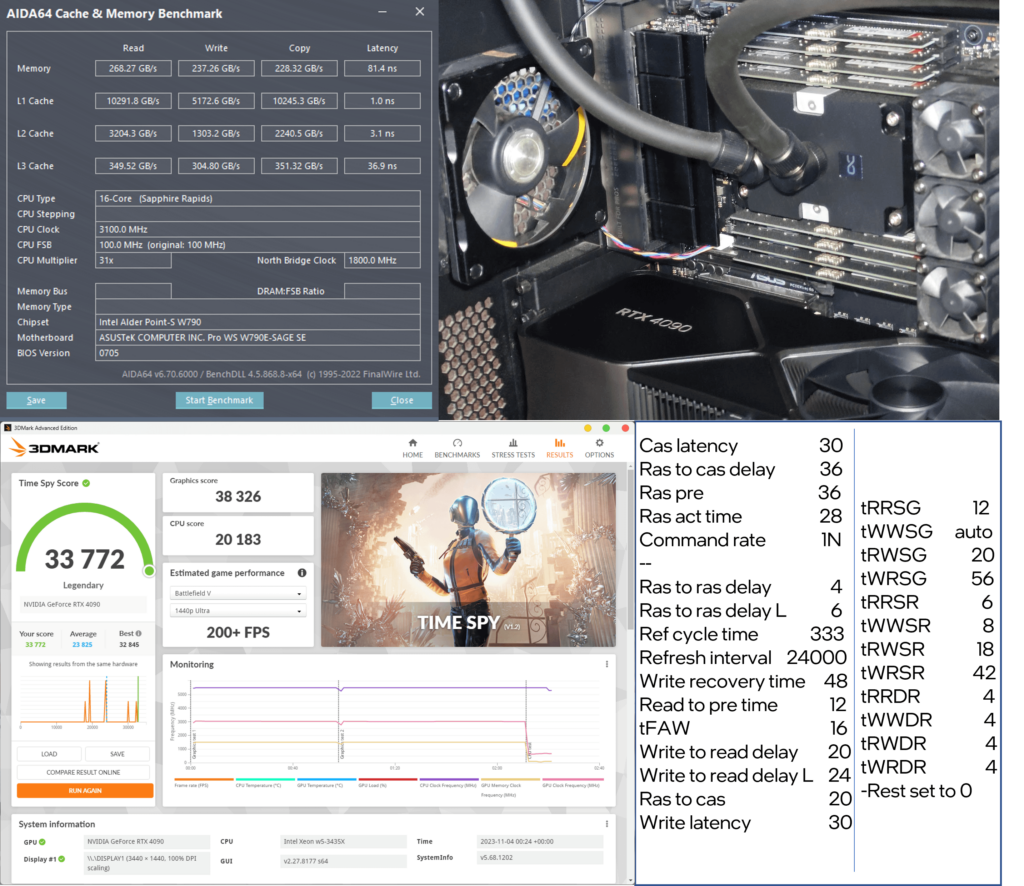Open OPTIONS in 3DMark

[x=599, y=449]
